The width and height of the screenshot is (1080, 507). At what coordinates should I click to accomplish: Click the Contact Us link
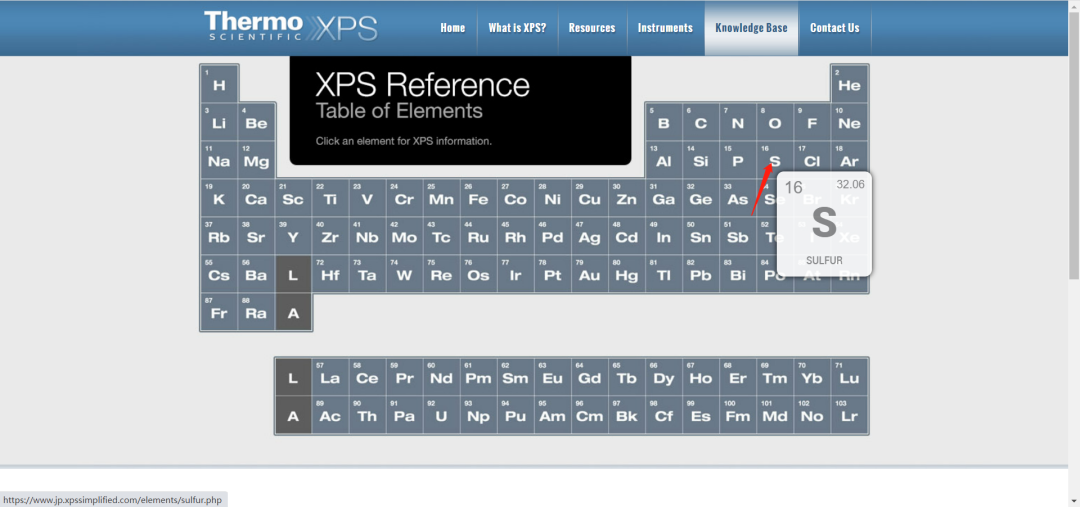[x=834, y=28]
